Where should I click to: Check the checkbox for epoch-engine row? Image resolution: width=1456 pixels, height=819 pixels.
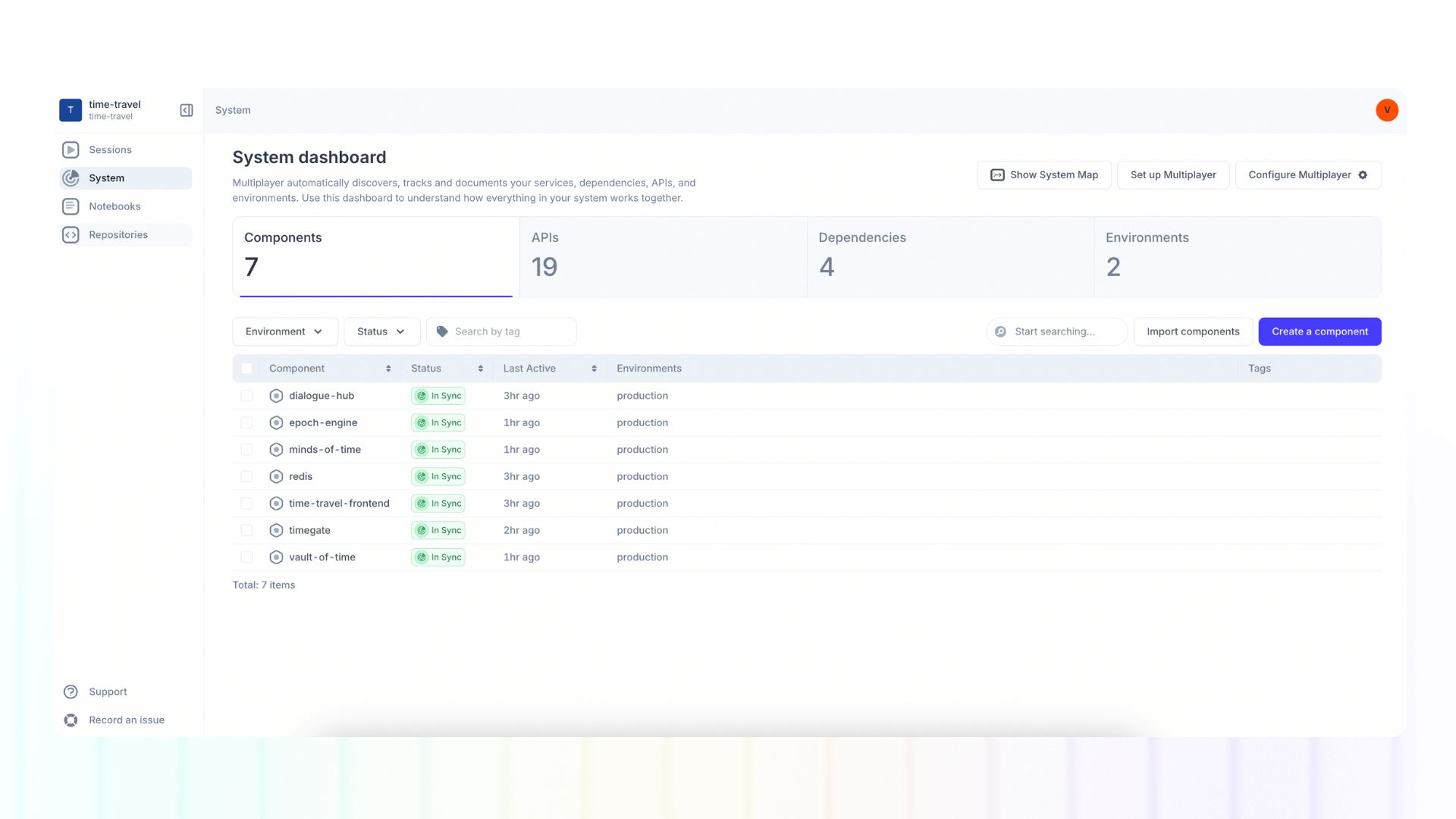pyautogui.click(x=246, y=422)
